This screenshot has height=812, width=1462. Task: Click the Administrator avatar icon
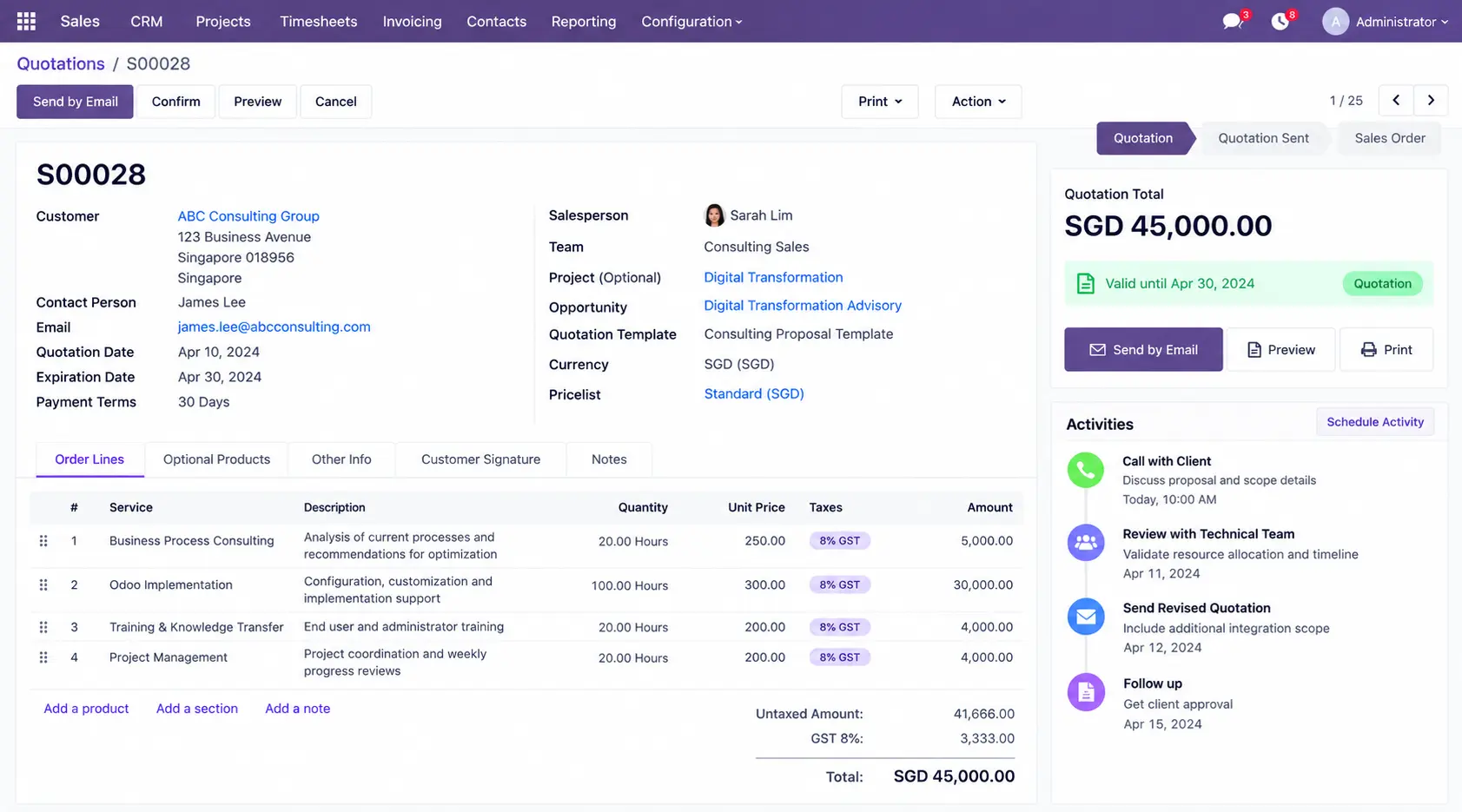1335,22
